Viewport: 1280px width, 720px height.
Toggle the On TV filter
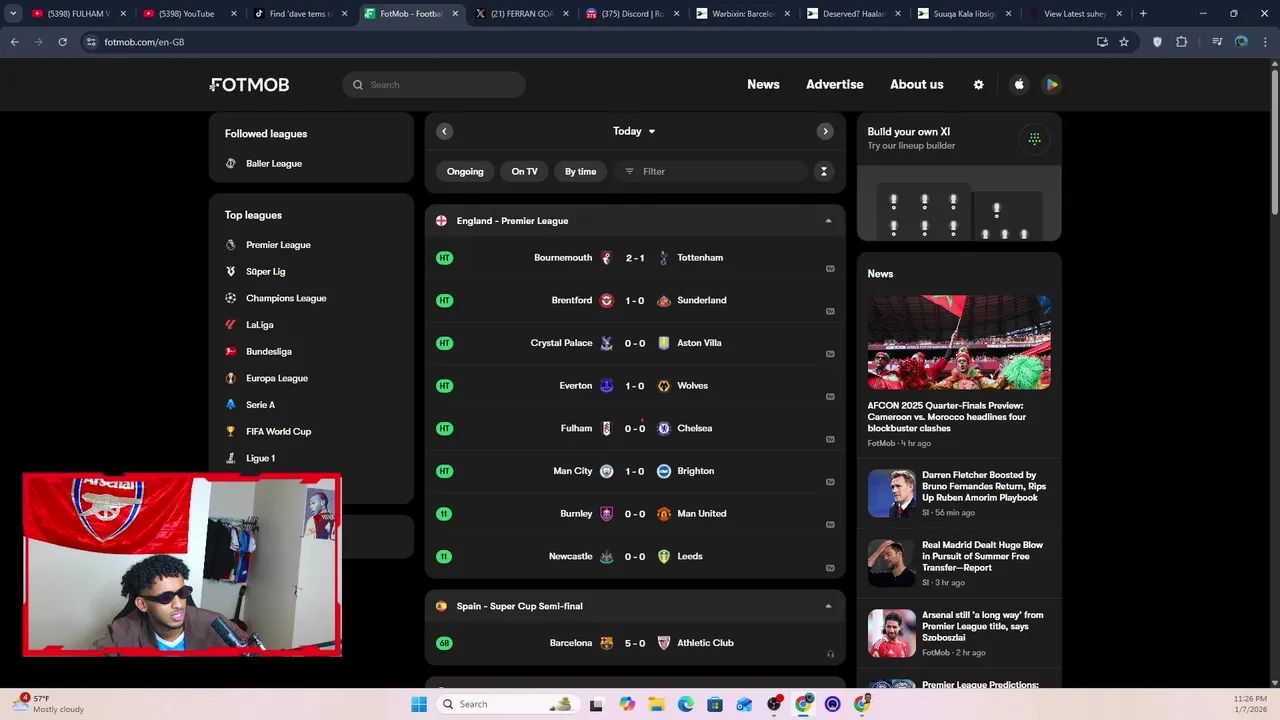coord(524,172)
